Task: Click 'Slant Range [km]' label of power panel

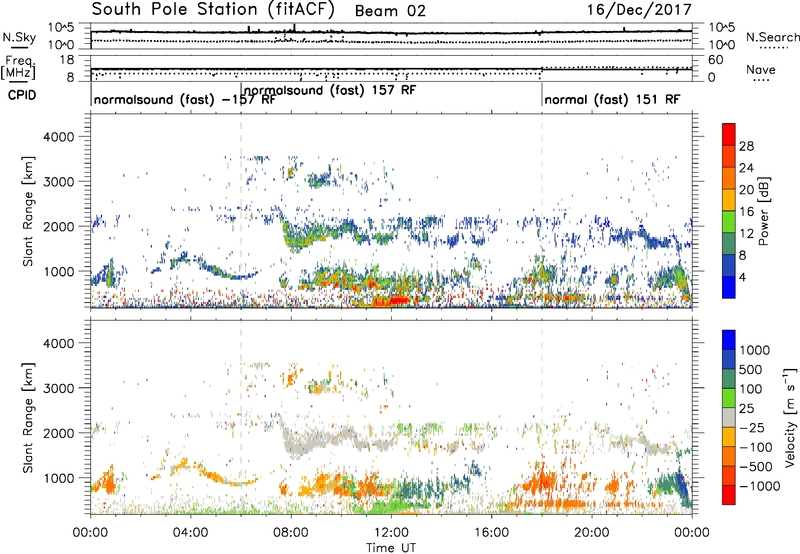Action: (x=28, y=211)
